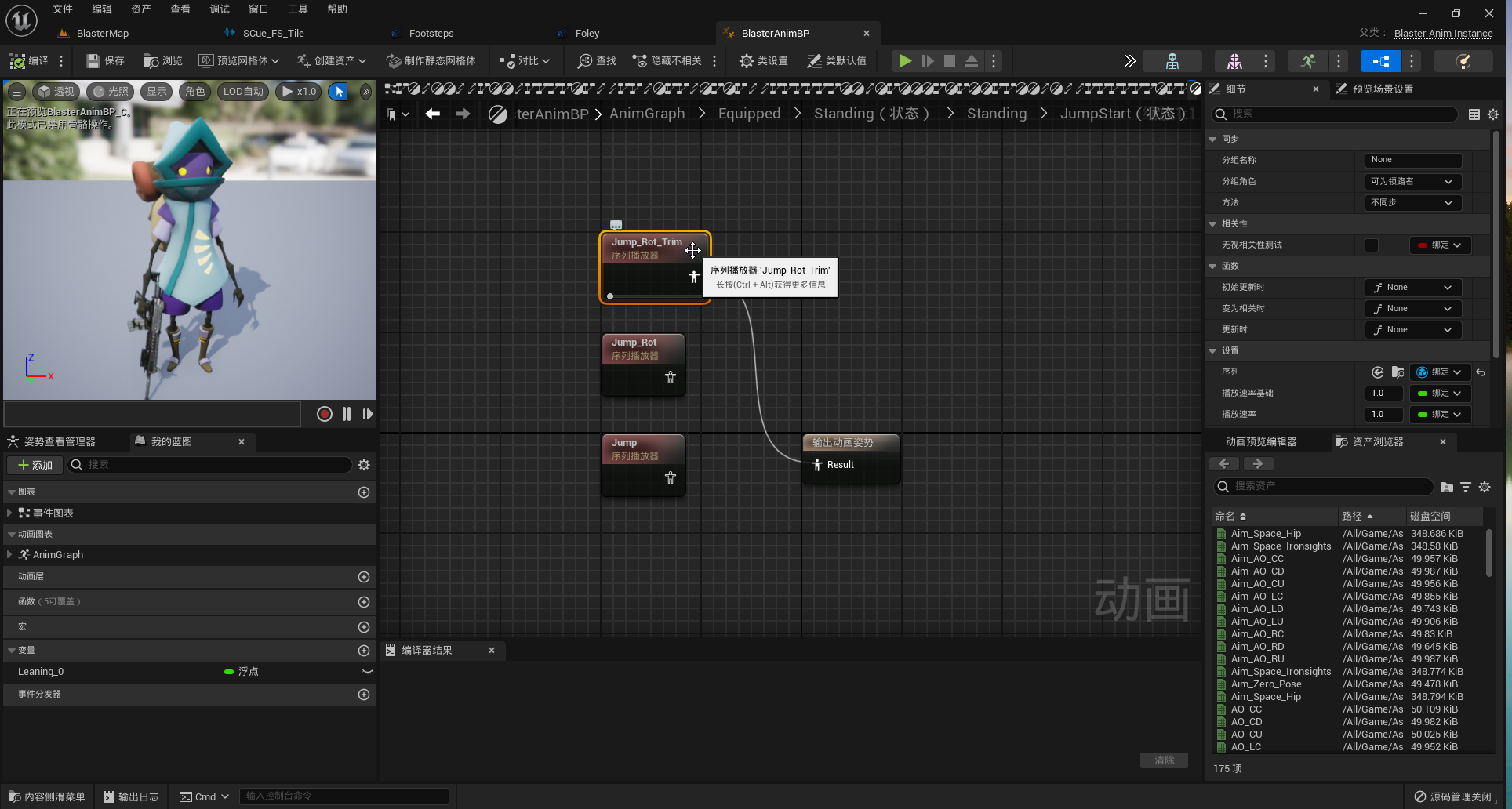The height and width of the screenshot is (809, 1512).
Task: Open the File menu
Action: point(62,9)
